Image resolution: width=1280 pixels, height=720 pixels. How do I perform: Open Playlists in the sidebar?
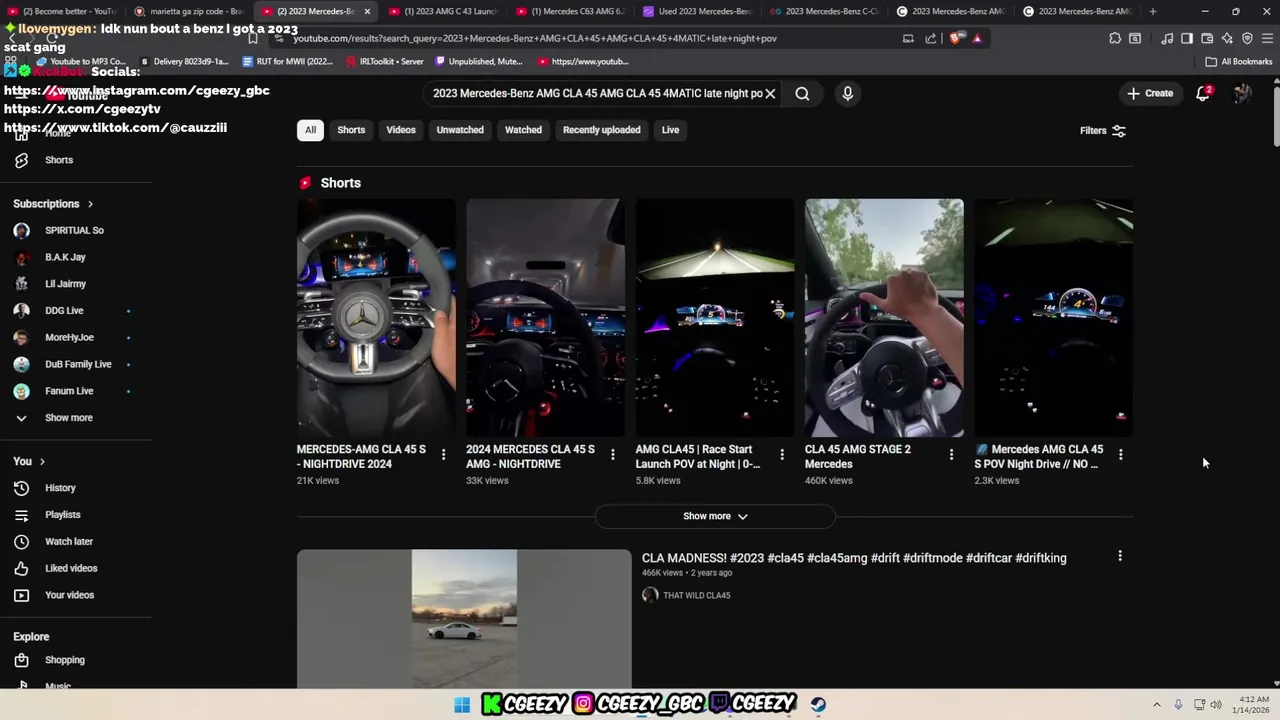(x=62, y=515)
